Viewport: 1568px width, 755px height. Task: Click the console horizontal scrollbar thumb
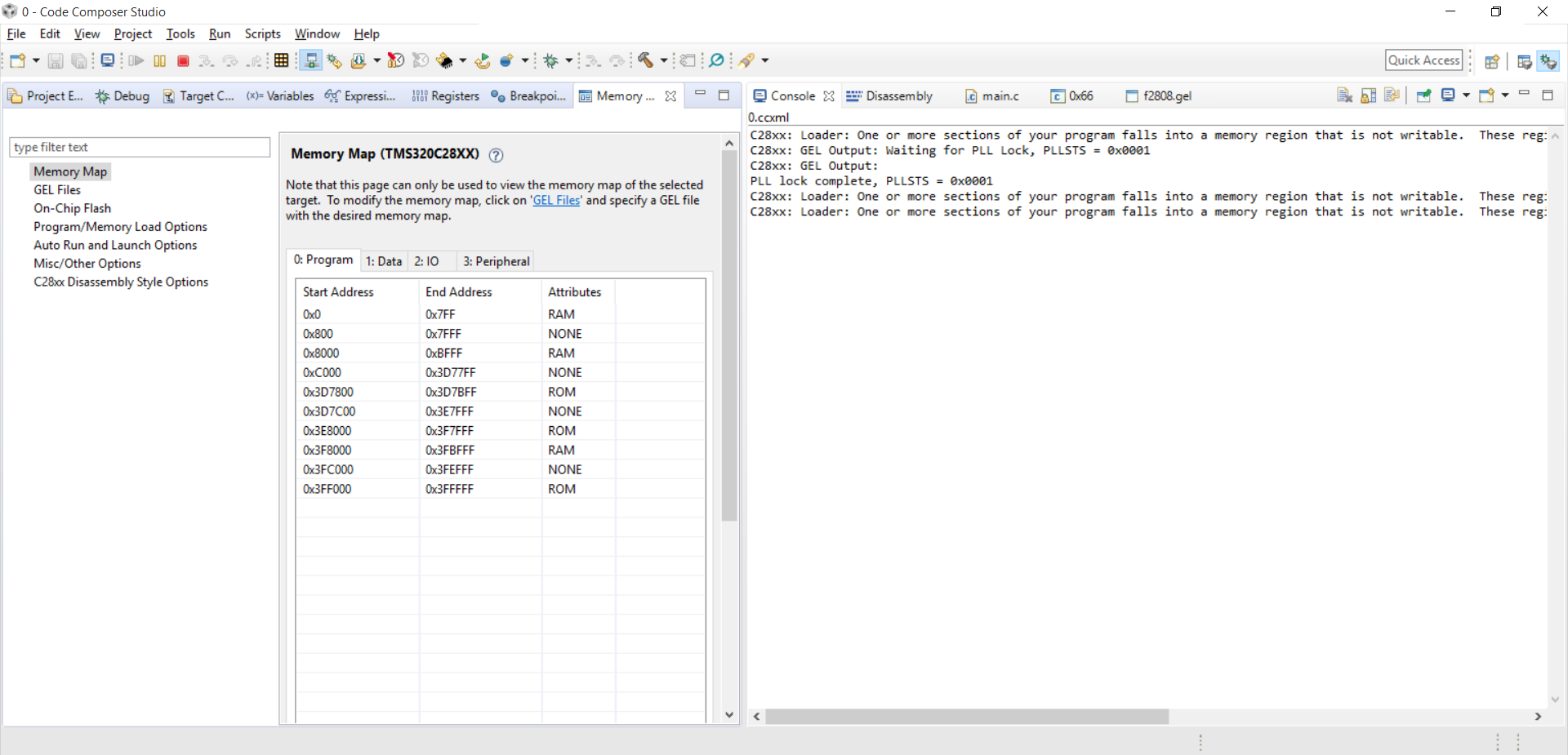pyautogui.click(x=967, y=717)
